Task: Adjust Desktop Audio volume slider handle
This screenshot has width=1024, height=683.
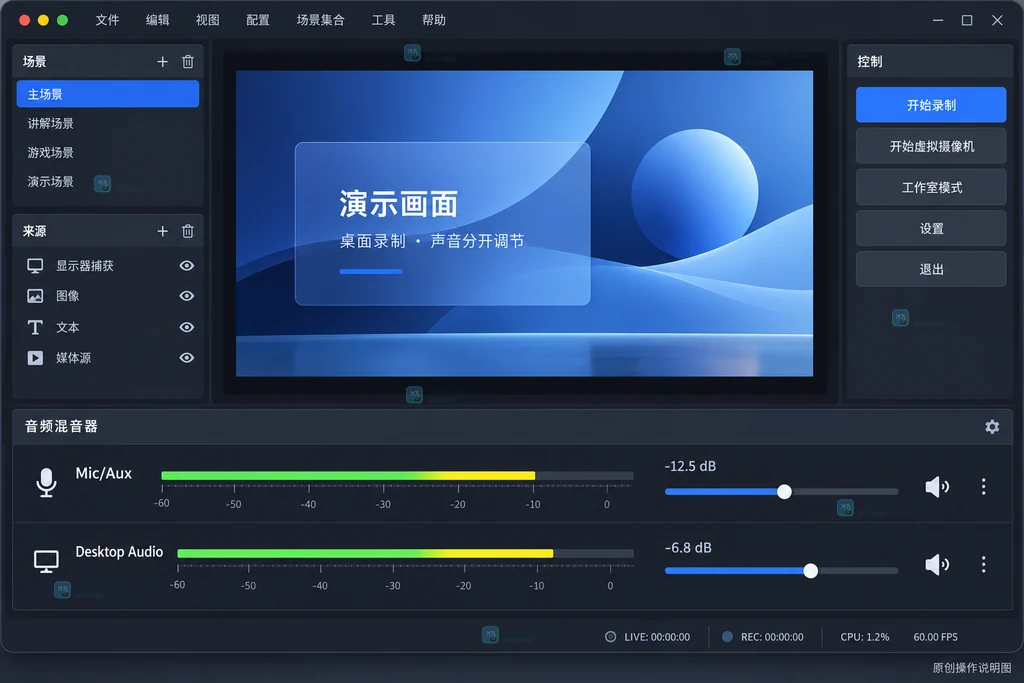Action: (x=810, y=571)
